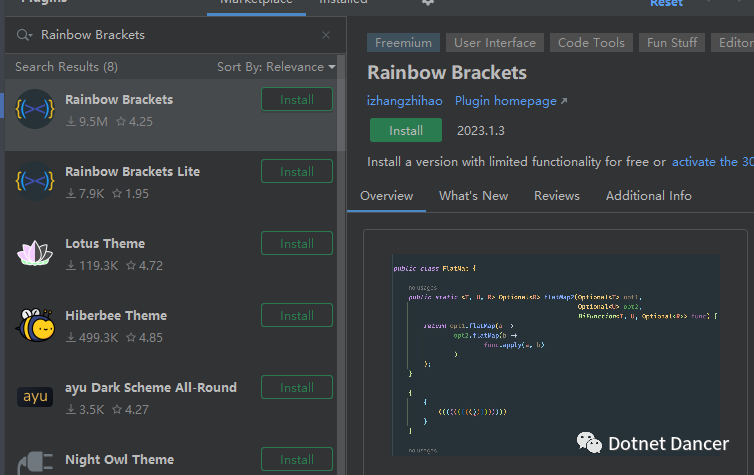Click the green Install button in details

click(x=405, y=130)
